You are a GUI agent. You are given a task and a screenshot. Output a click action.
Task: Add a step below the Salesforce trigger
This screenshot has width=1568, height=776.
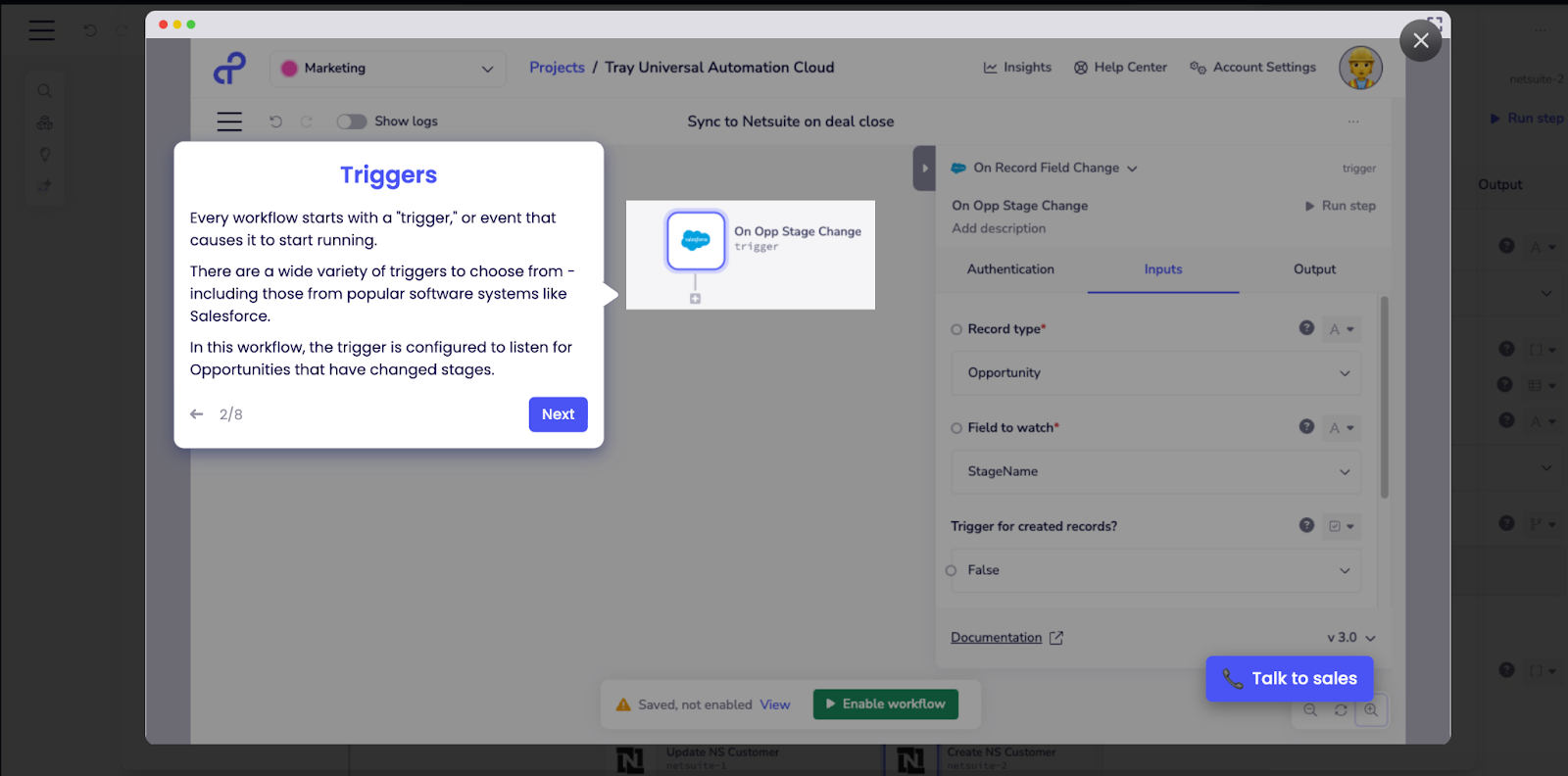(x=695, y=299)
